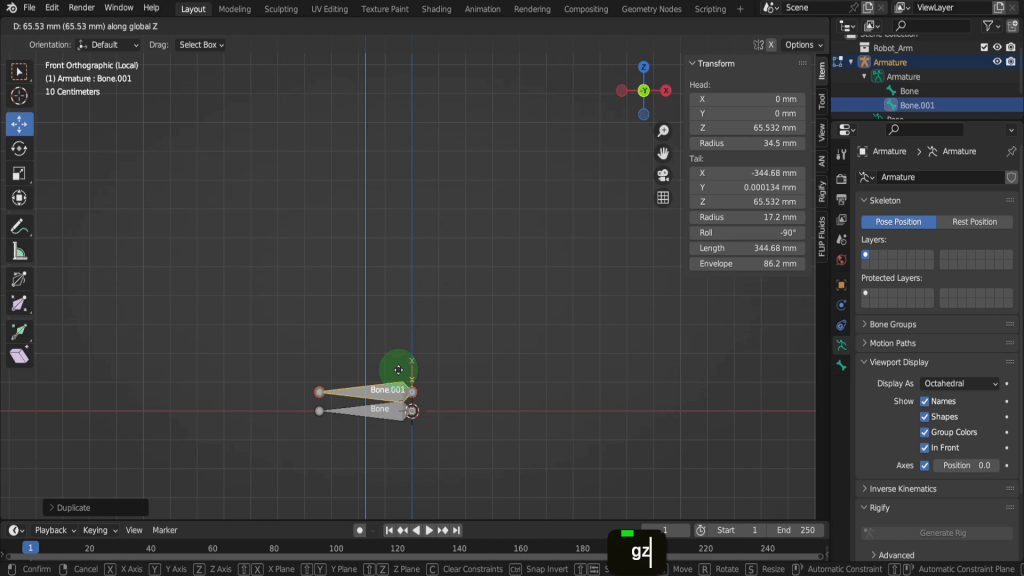1024x576 pixels.
Task: Toggle camera view icon
Action: click(x=663, y=175)
